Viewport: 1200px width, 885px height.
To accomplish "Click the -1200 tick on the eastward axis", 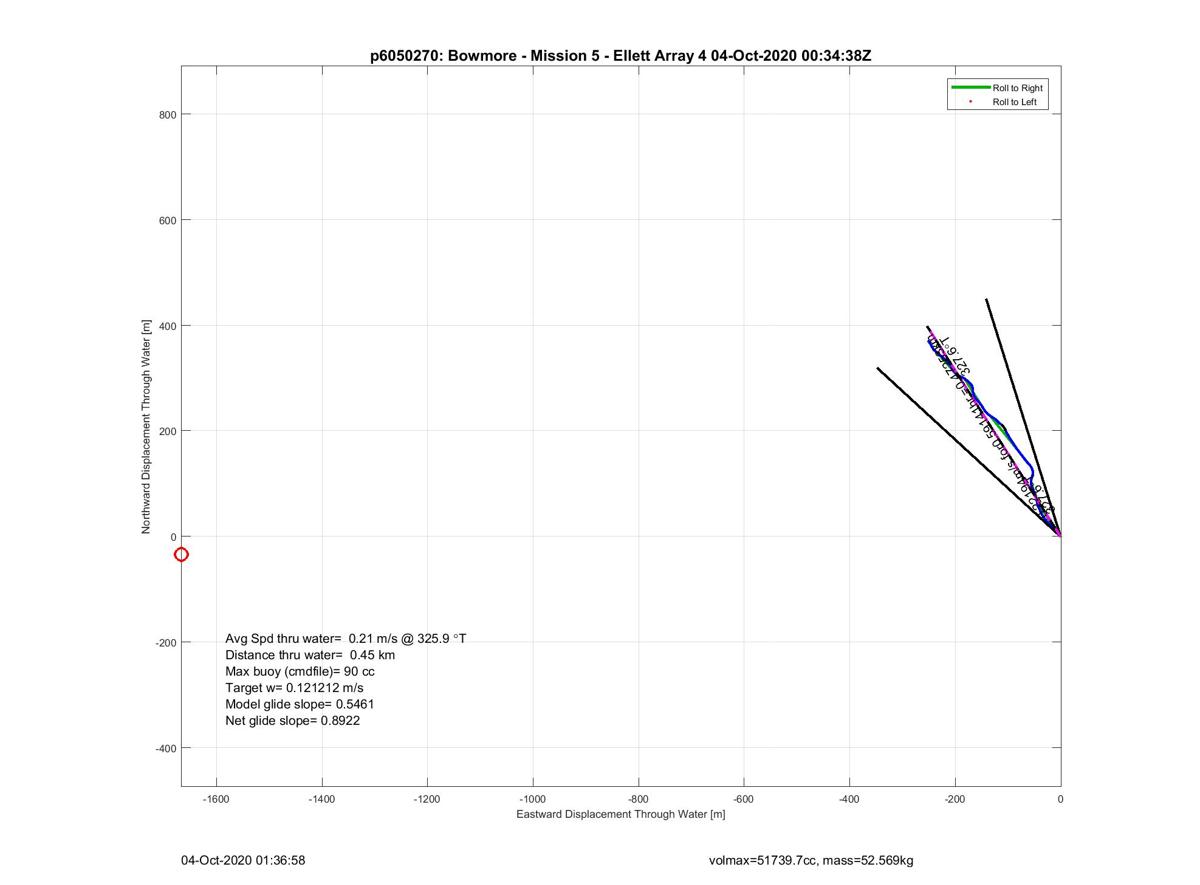I will point(427,799).
